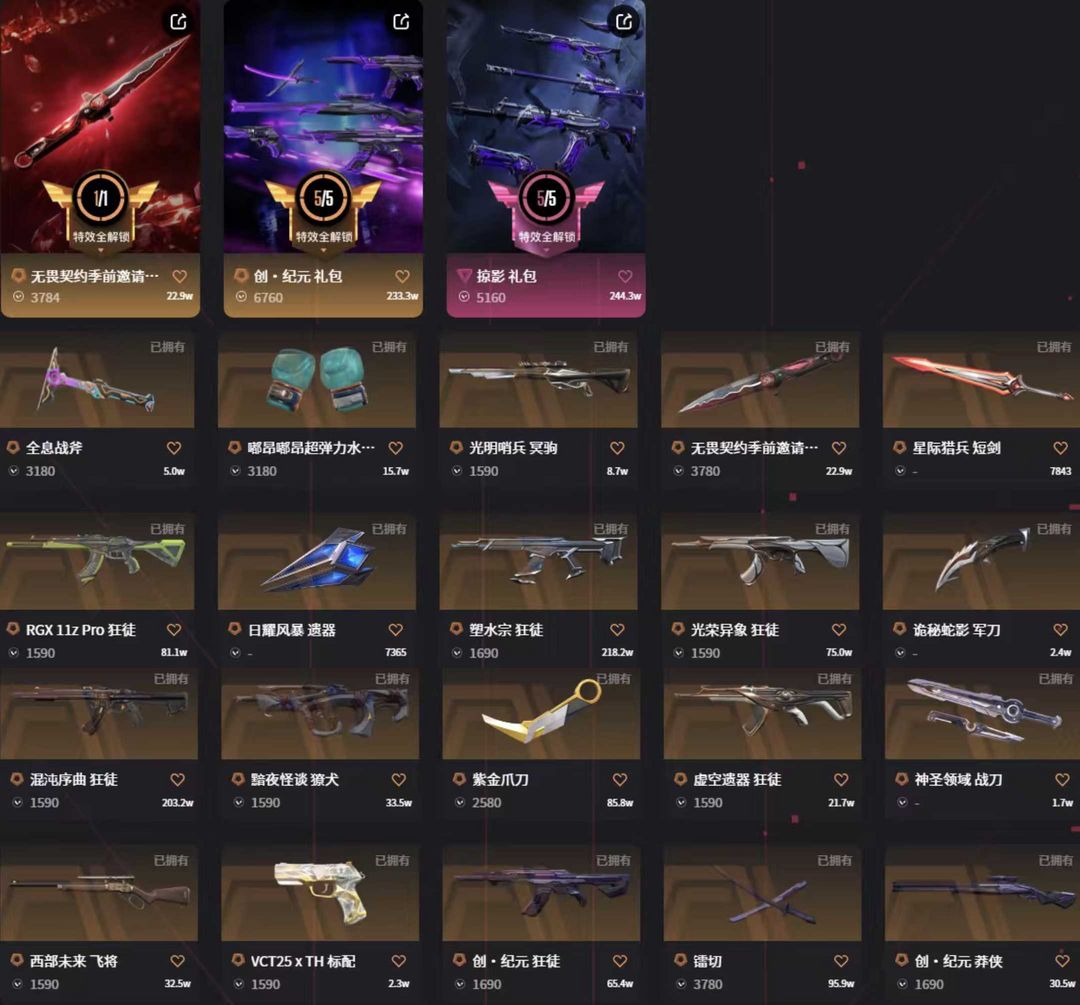Open 西部未来 飞将 rifle thumbnail

[98, 893]
